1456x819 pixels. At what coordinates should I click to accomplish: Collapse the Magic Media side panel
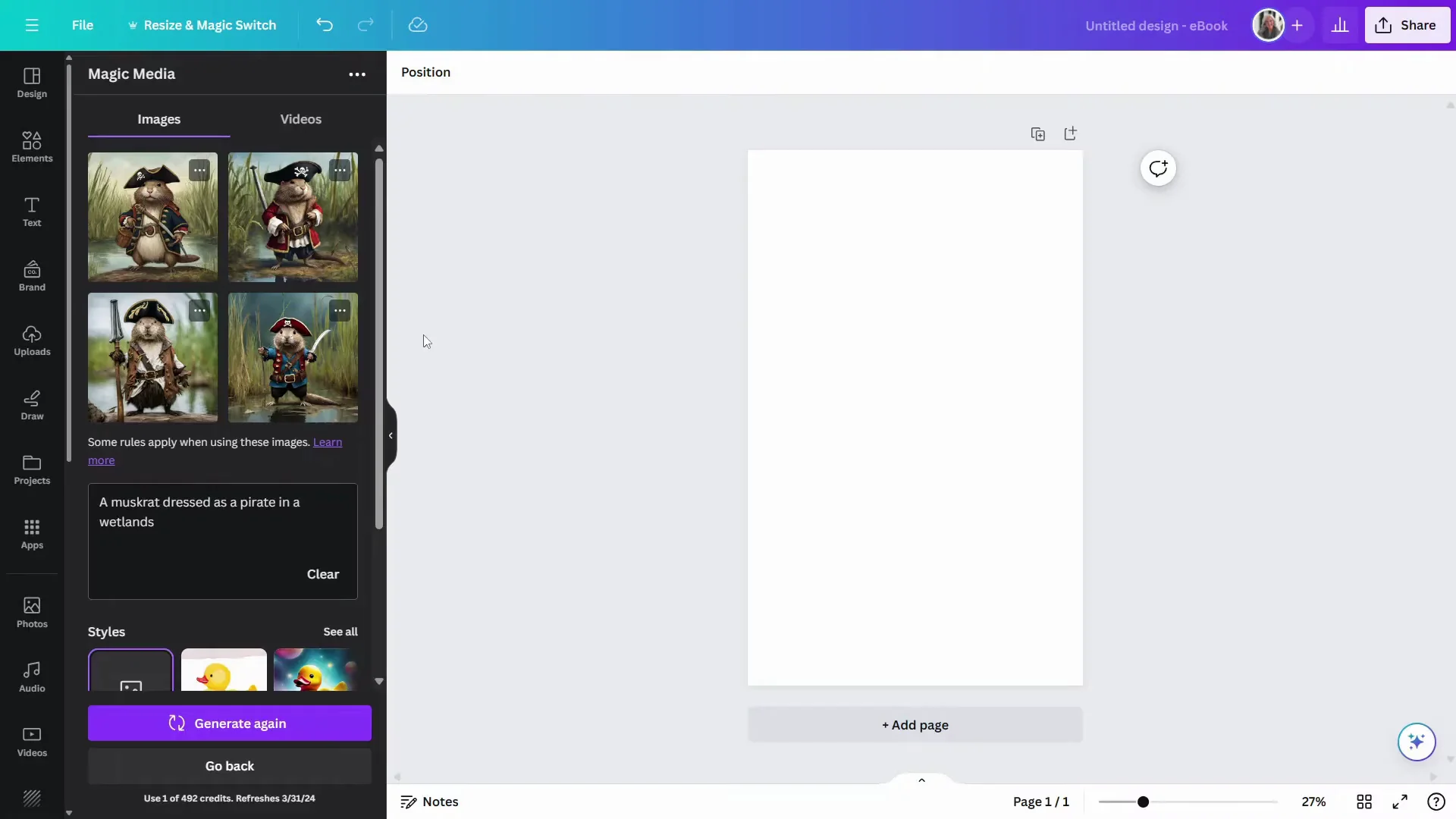pyautogui.click(x=391, y=435)
